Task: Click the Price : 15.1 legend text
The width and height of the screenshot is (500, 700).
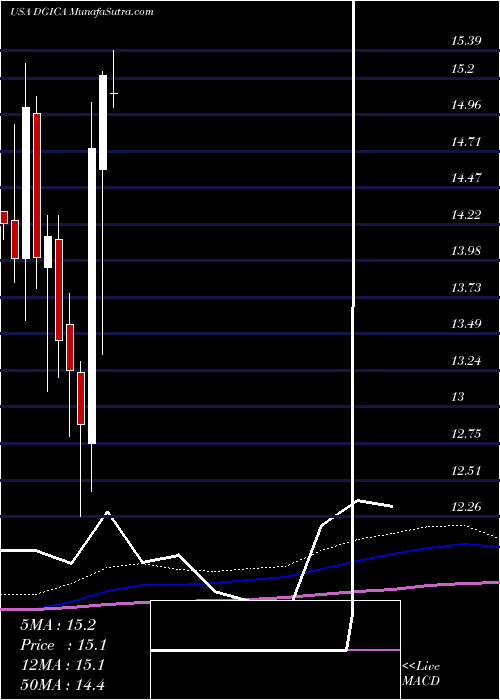Action: click(63, 645)
